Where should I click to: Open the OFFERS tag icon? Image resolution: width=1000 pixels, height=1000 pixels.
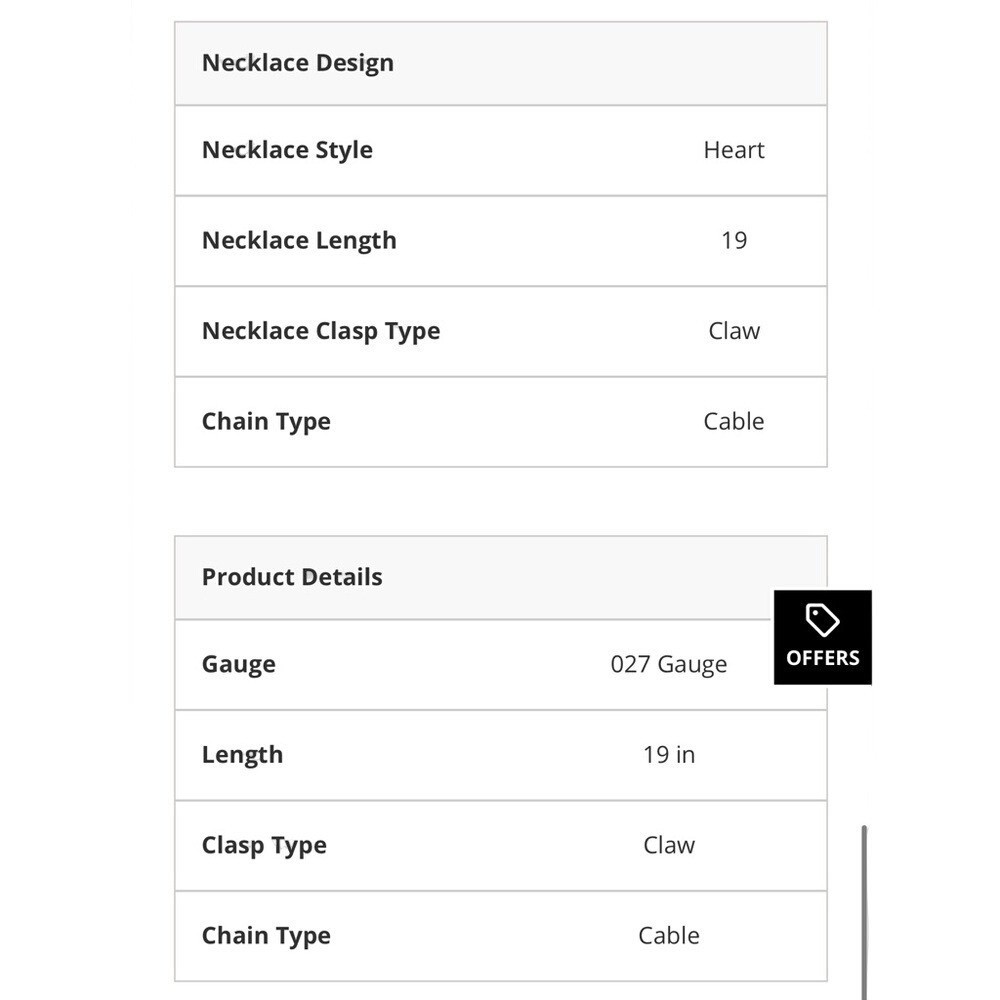822,619
